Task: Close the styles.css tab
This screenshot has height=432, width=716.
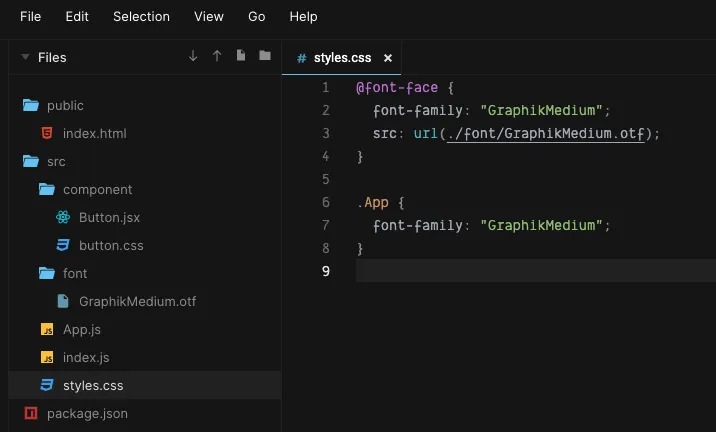Action: (388, 58)
